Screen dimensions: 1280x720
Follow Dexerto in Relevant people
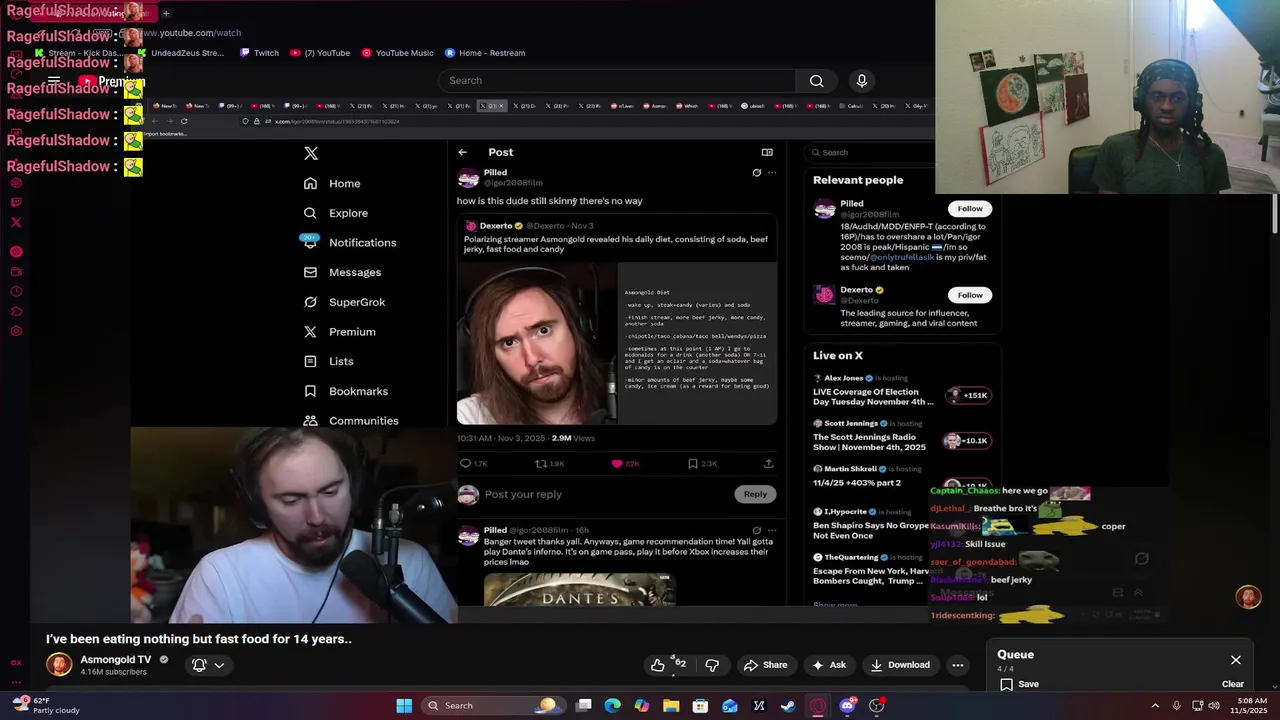[x=970, y=295]
